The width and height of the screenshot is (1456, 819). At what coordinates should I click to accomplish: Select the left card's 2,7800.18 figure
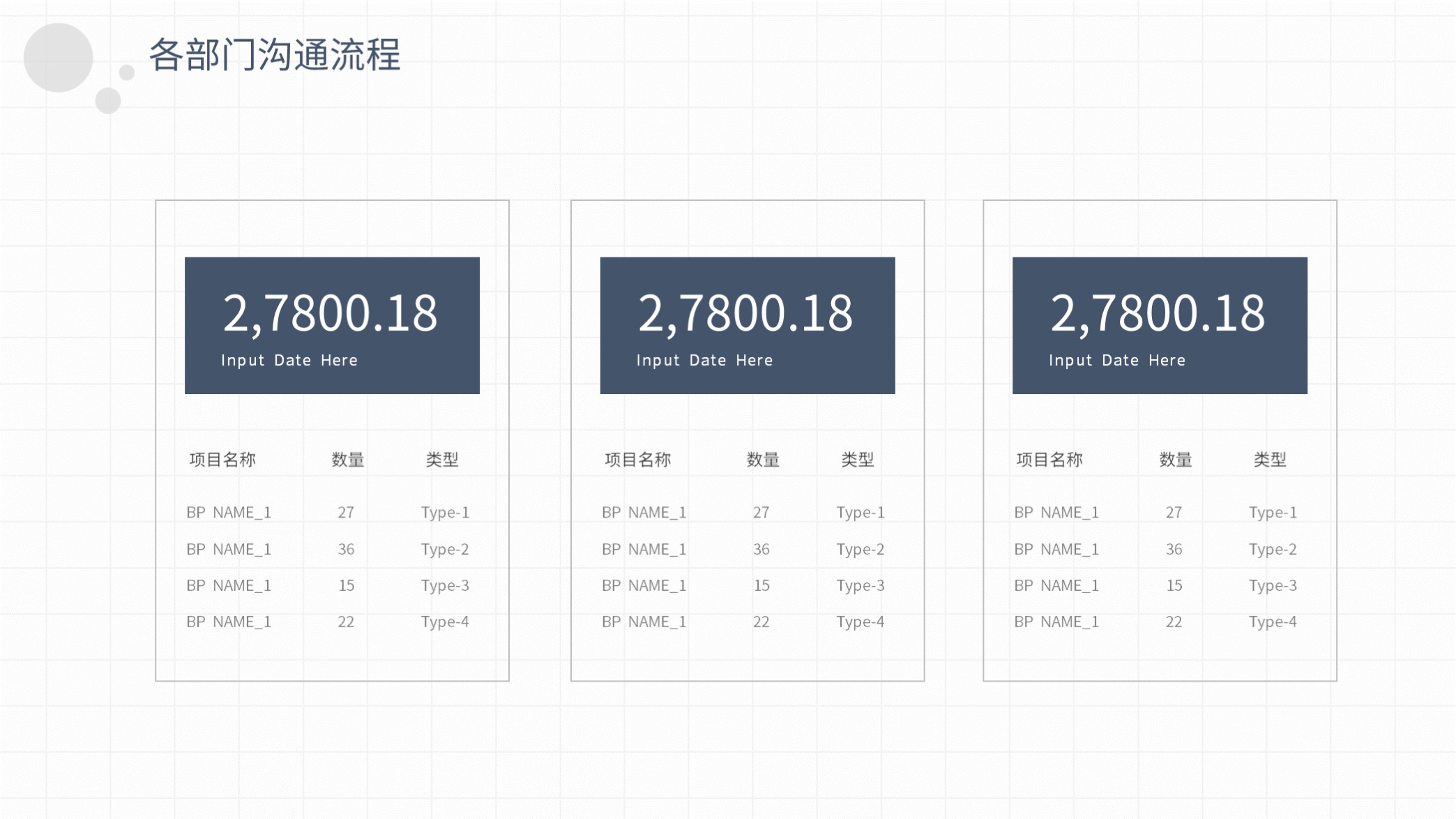tap(330, 313)
